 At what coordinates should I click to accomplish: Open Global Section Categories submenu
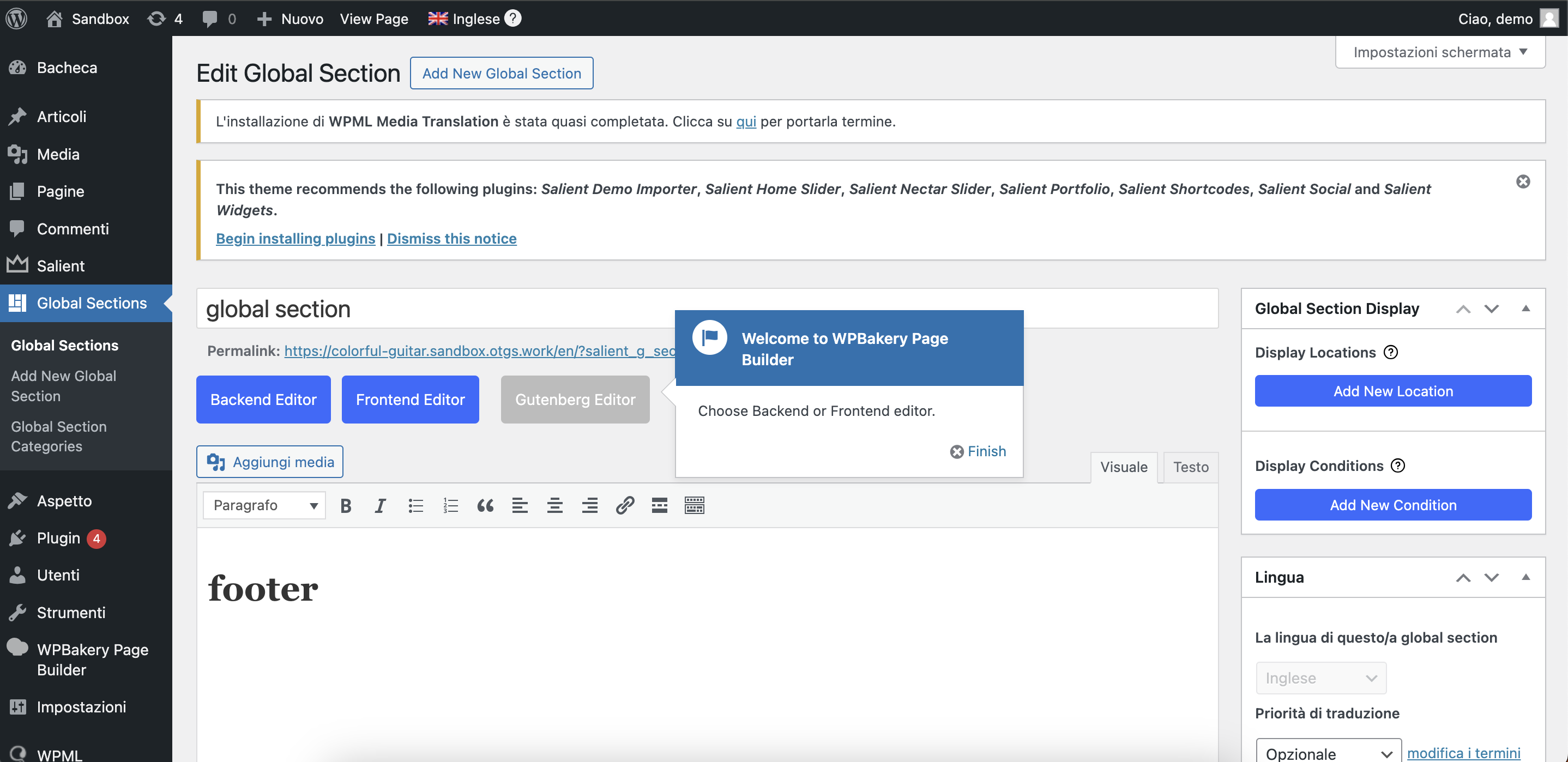59,437
